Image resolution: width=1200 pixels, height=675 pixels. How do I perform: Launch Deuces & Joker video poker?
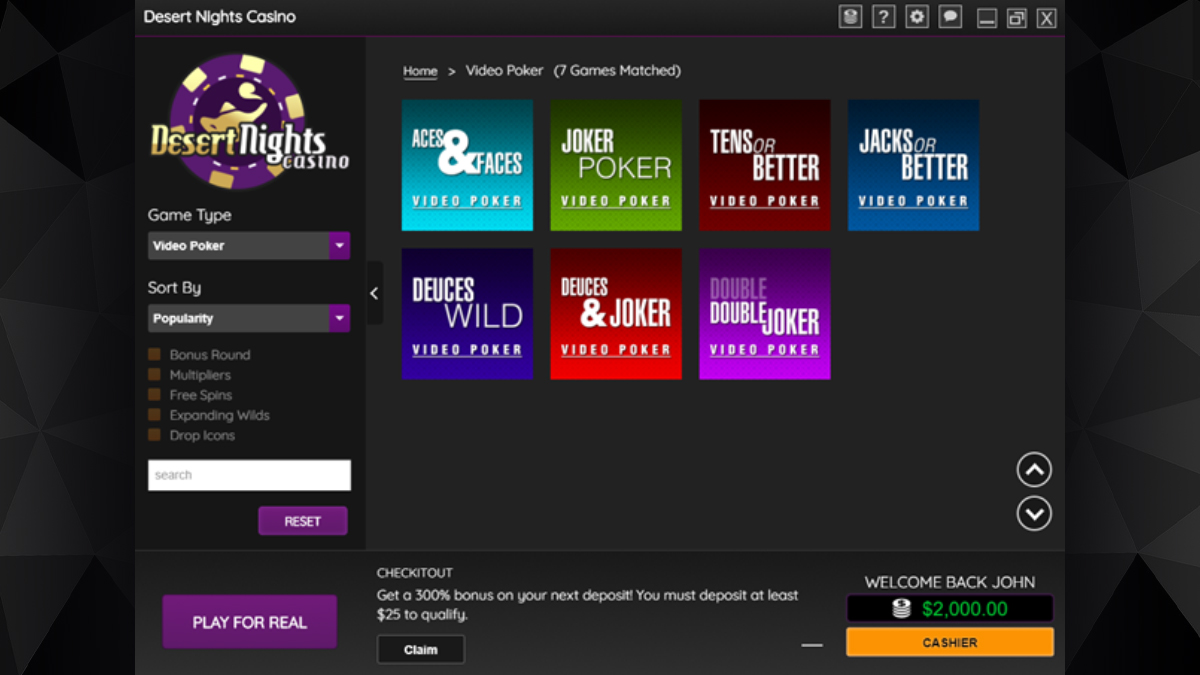pos(616,314)
